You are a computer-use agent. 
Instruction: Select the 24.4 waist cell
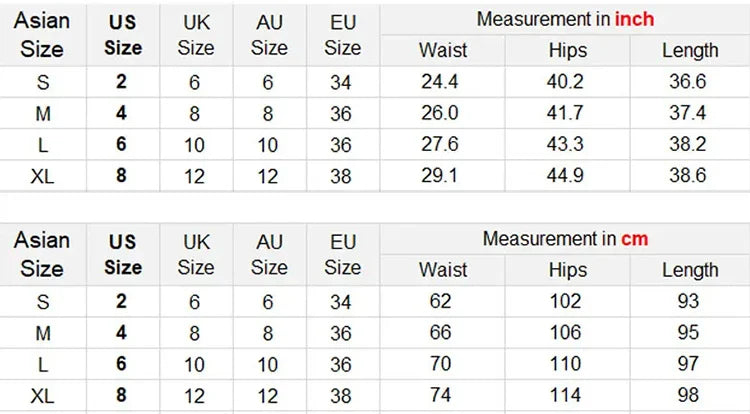pyautogui.click(x=442, y=83)
